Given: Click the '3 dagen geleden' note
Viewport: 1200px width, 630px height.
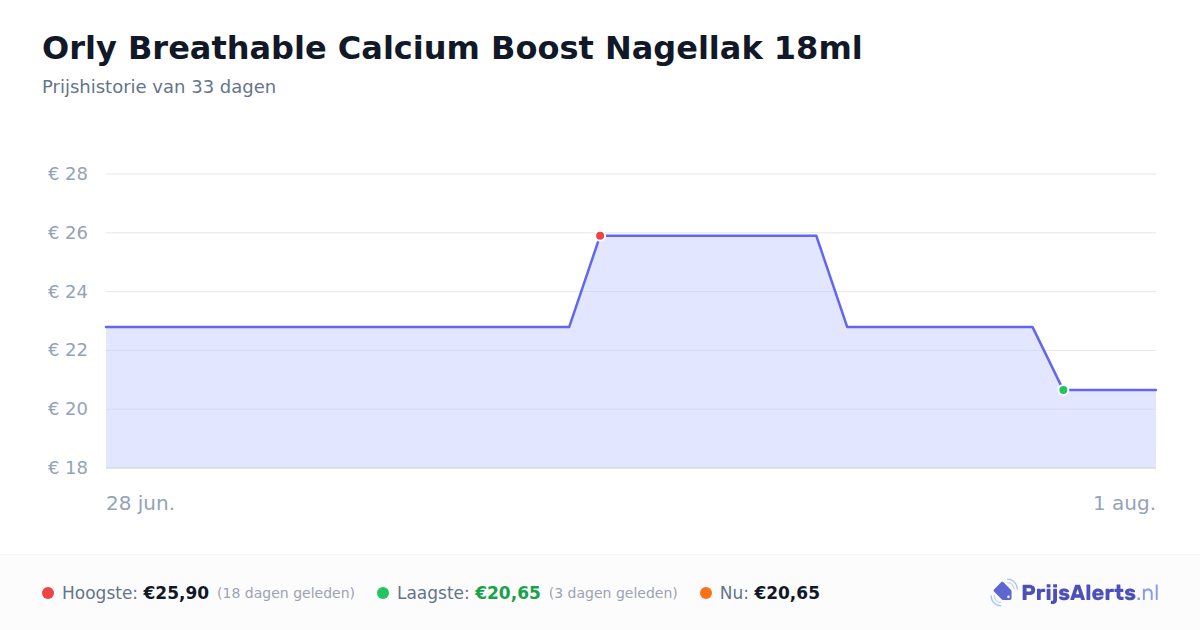Looking at the screenshot, I should point(613,593).
